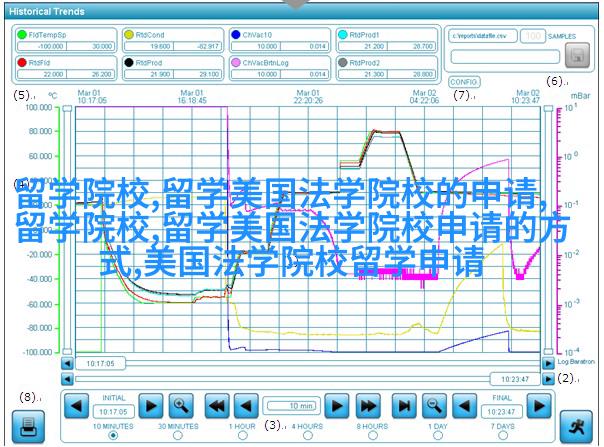Select the 7 DAYS radio button

coord(503,436)
